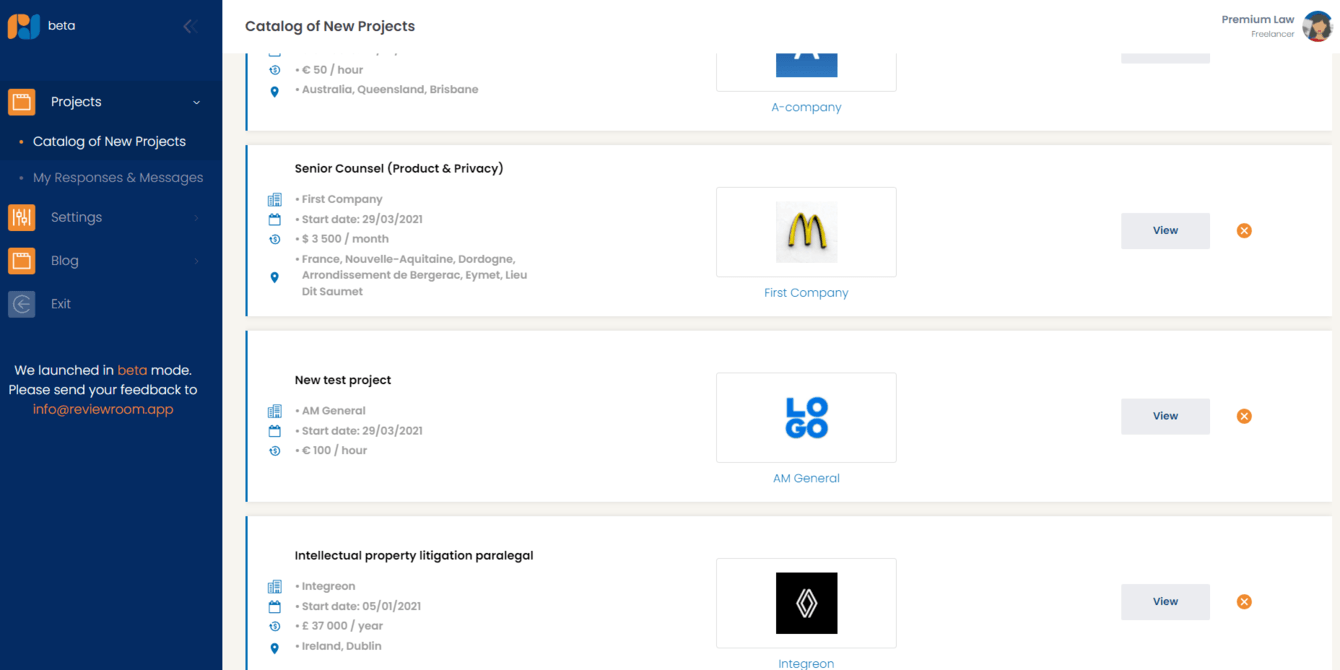The height and width of the screenshot is (670, 1340).
Task: View the New test project
Action: click(1165, 416)
